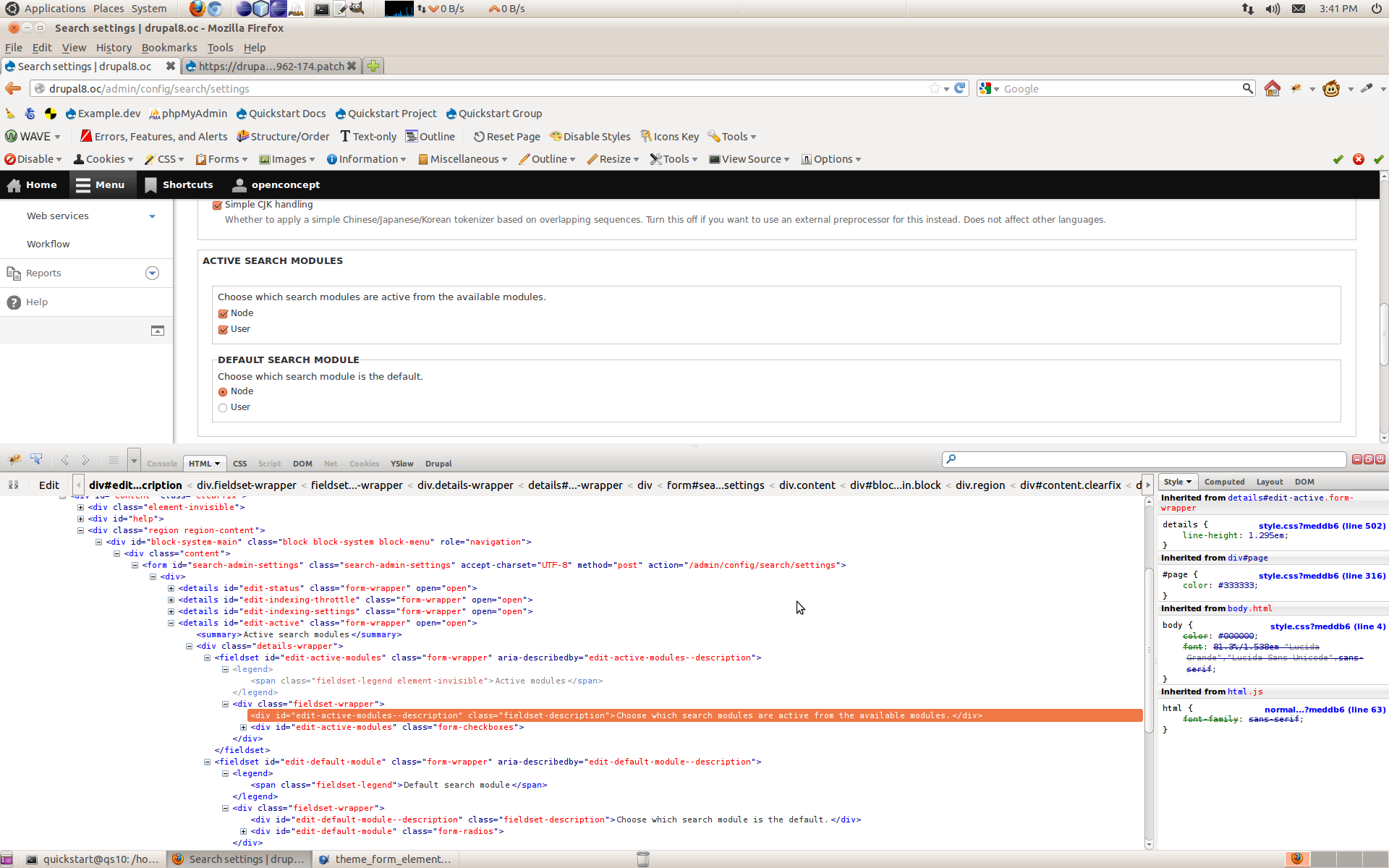Open a new tab with plus icon

[x=373, y=66]
